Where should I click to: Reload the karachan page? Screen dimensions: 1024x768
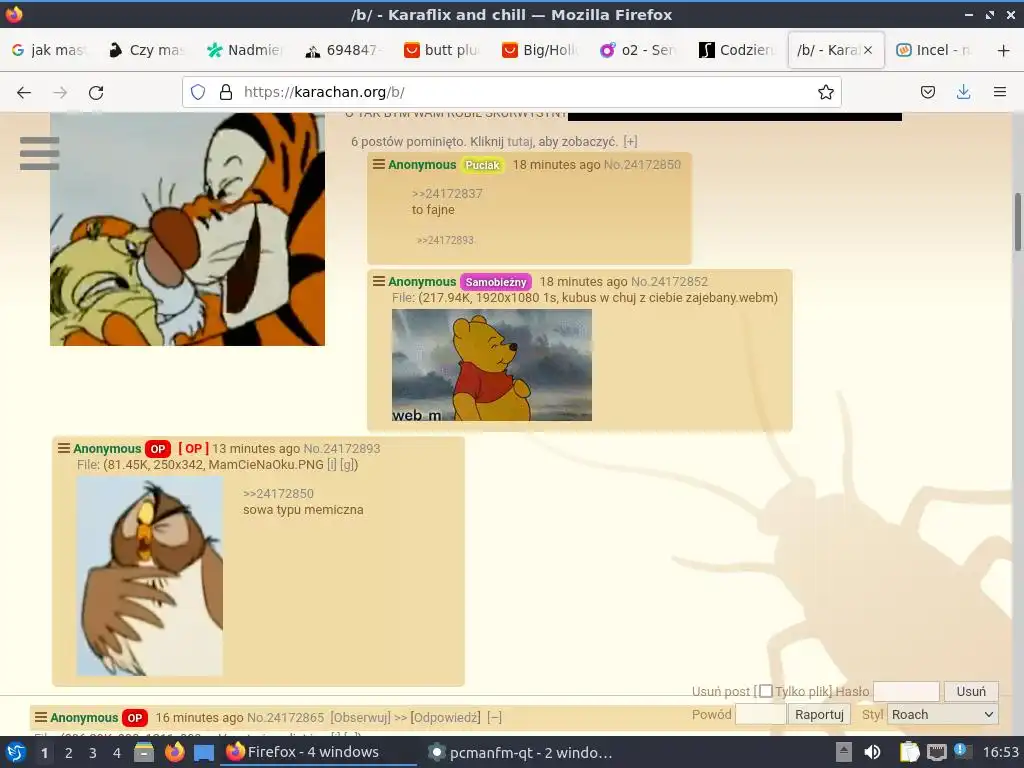(96, 93)
